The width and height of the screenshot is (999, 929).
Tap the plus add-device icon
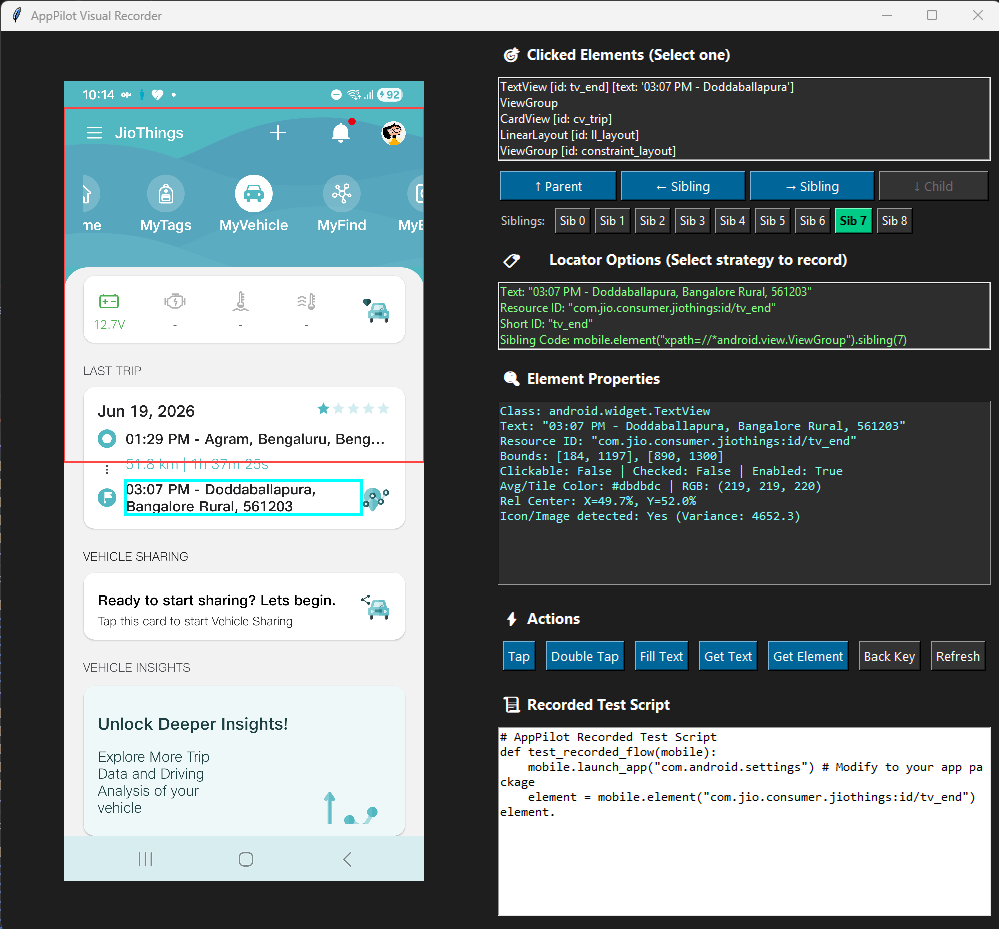tap(278, 133)
